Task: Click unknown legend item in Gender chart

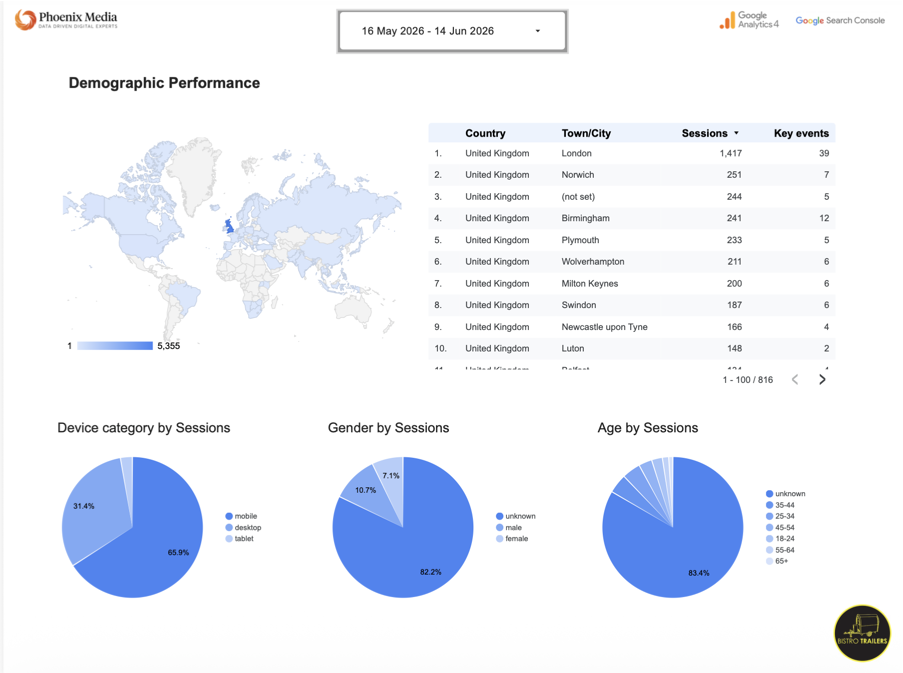Action: [516, 516]
